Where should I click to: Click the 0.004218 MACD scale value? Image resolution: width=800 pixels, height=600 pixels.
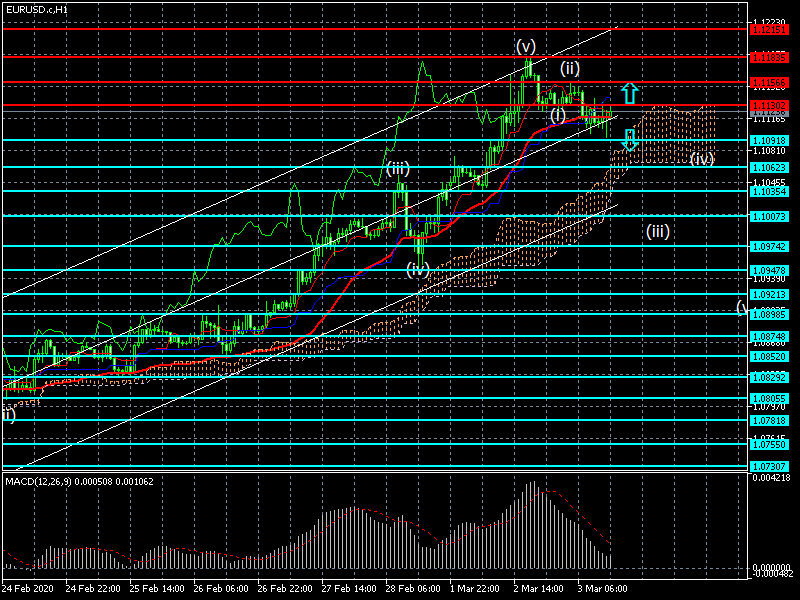coord(771,478)
